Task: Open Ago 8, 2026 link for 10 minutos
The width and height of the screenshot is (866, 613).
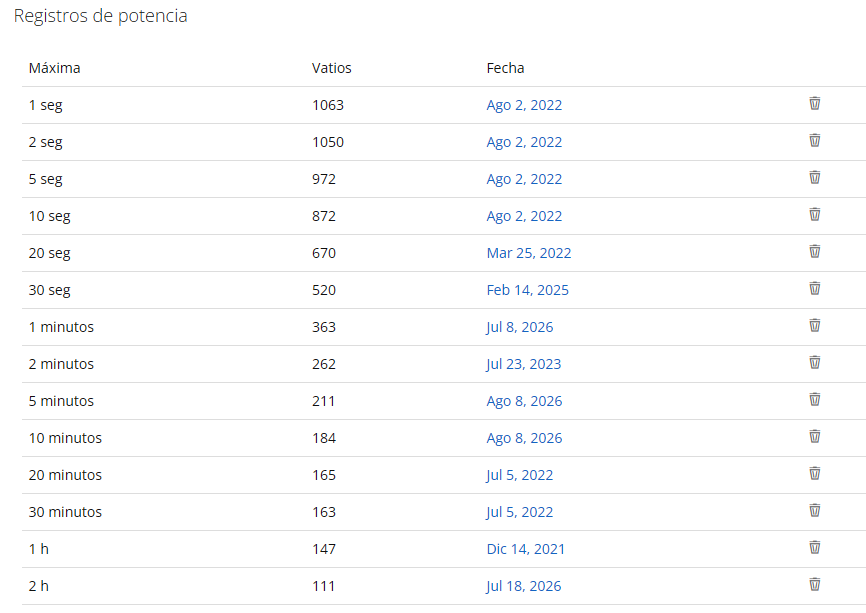Action: pos(524,438)
